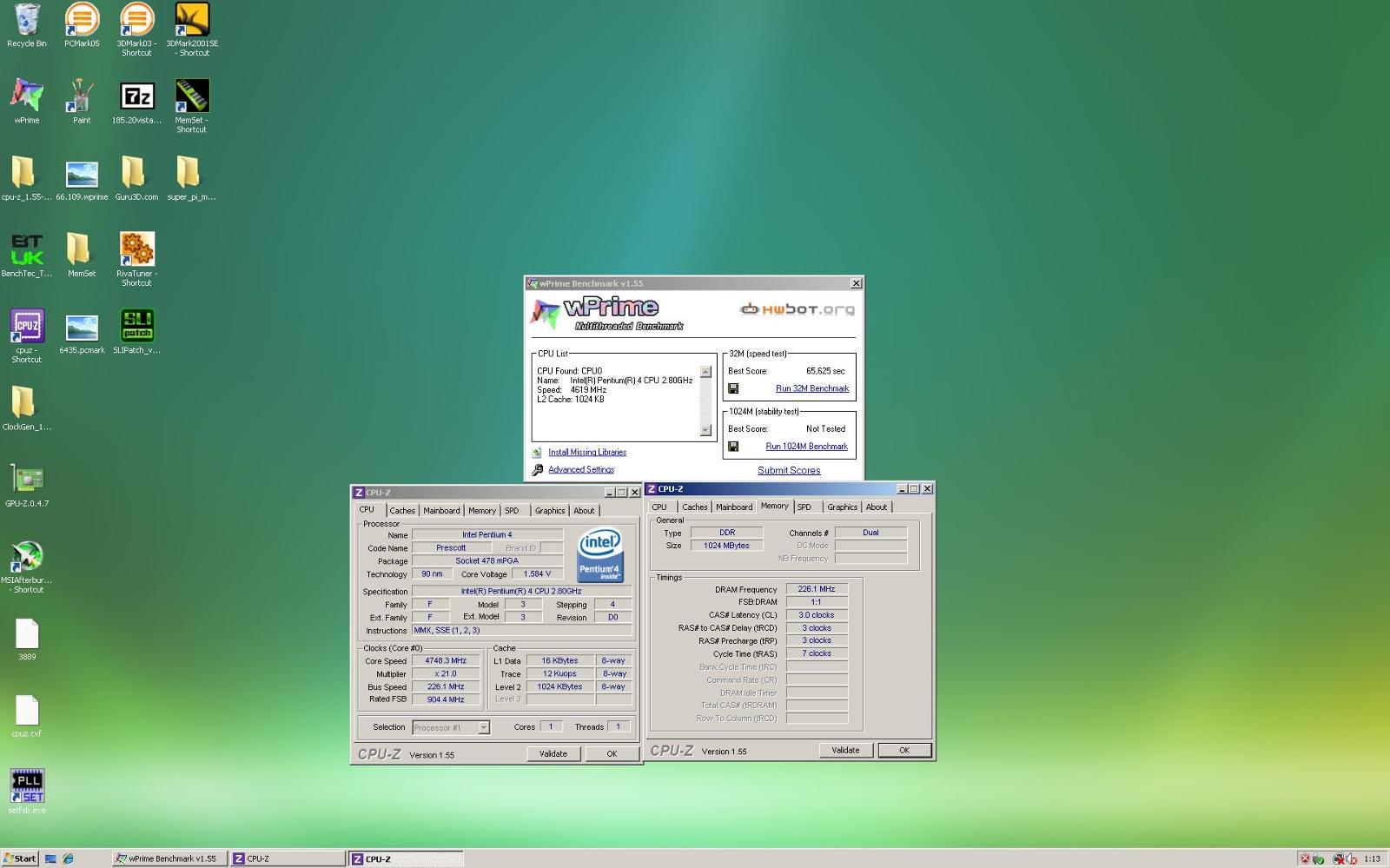Select the MemSet folder on the desktop

pos(82,255)
